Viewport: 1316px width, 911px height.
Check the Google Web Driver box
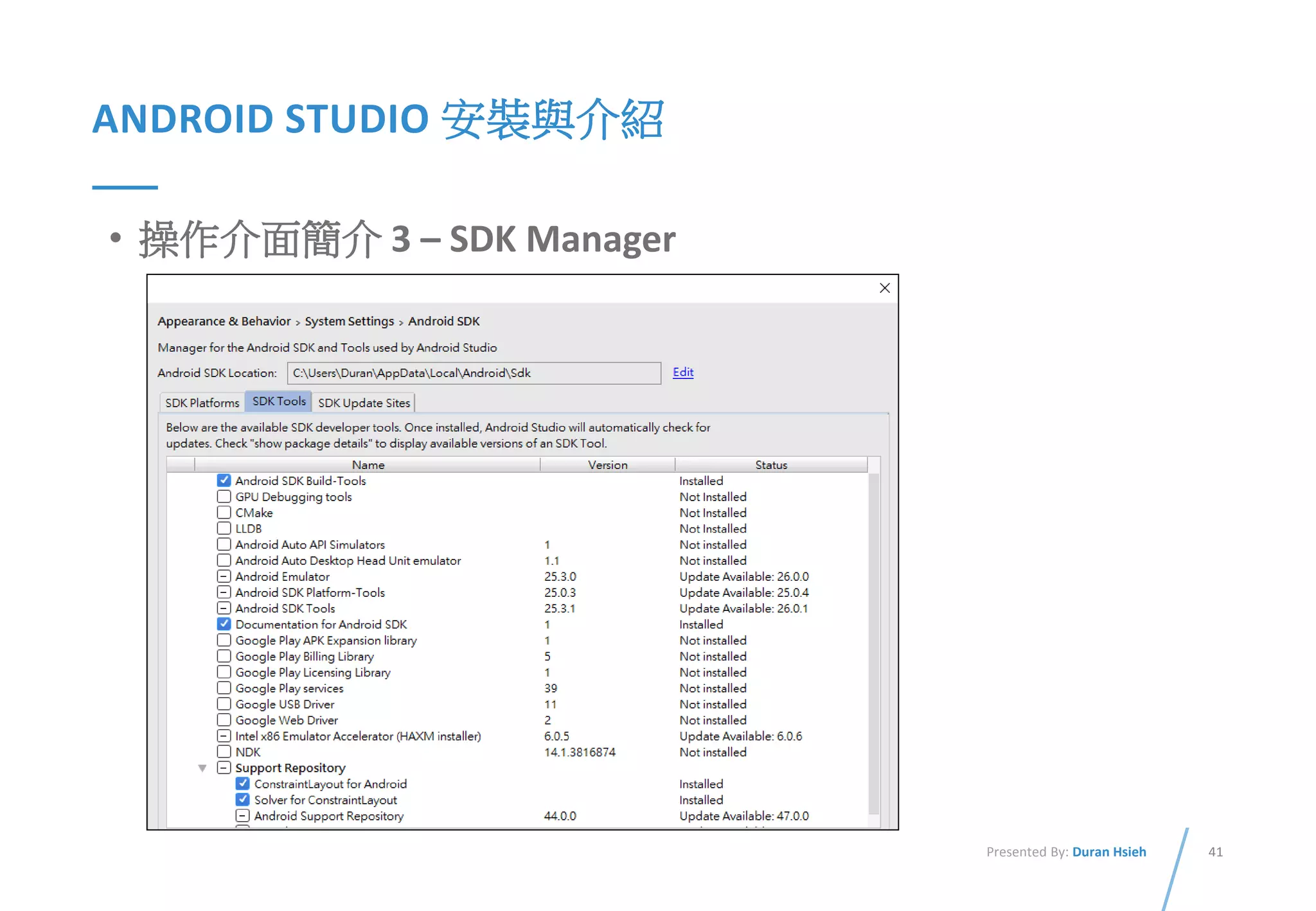(x=224, y=720)
